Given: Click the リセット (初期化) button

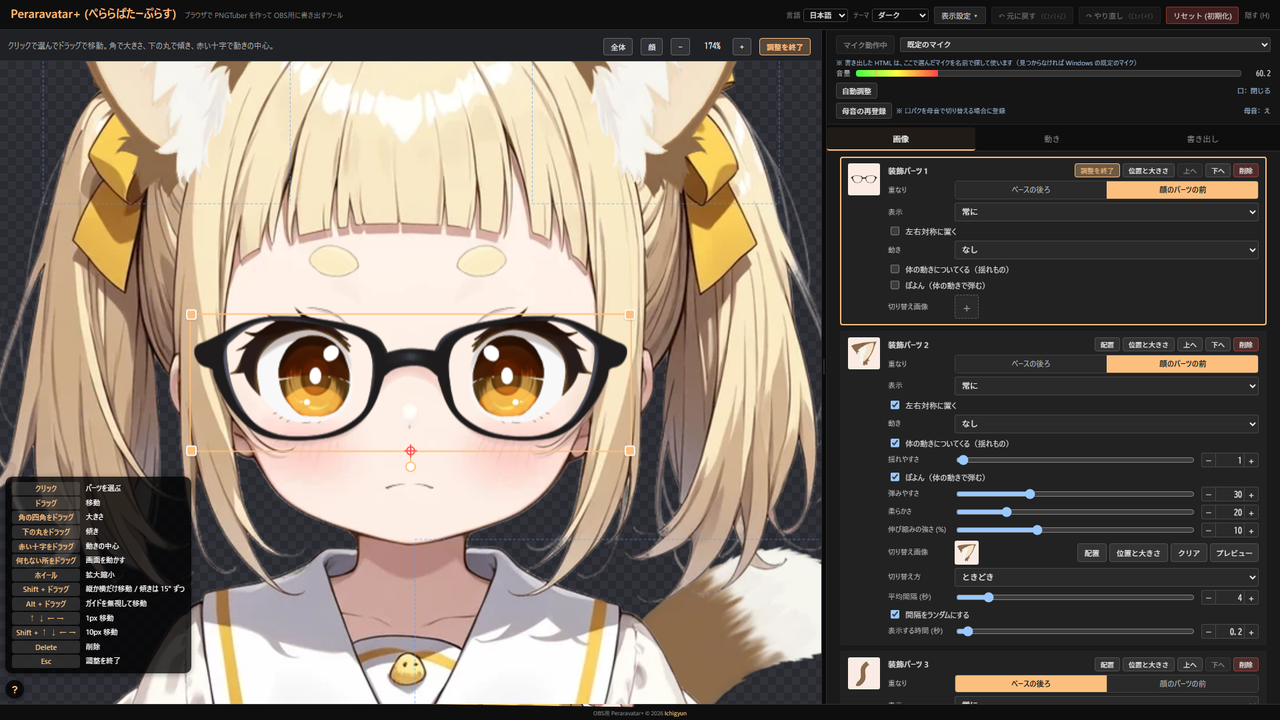Looking at the screenshot, I should point(1202,15).
